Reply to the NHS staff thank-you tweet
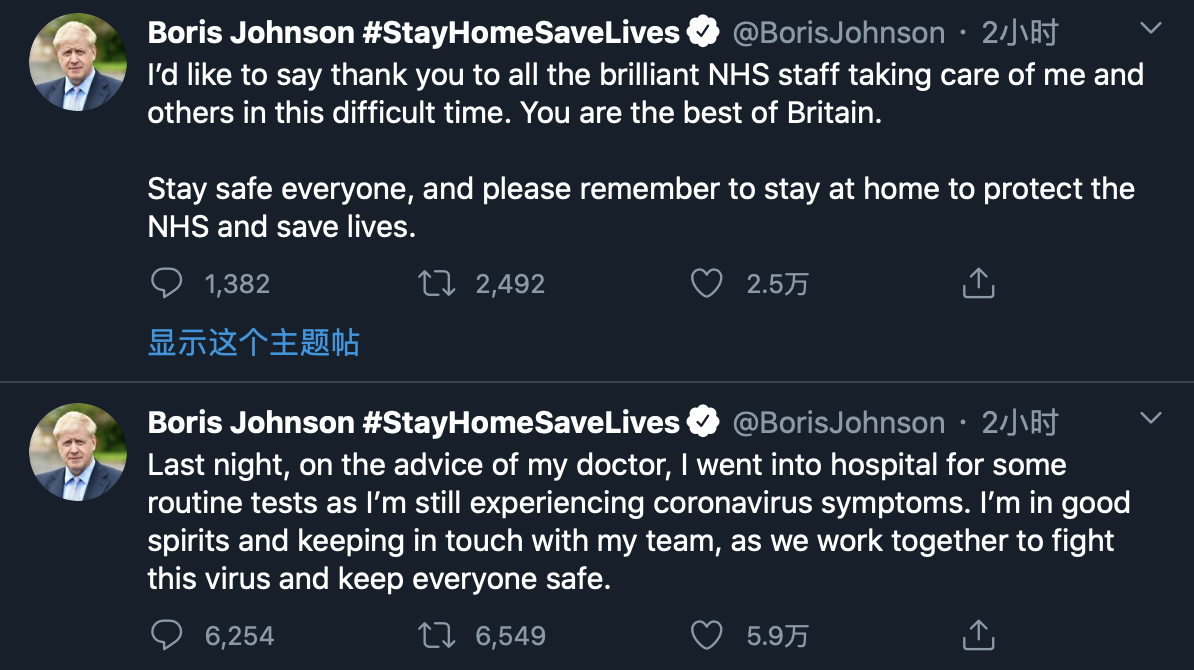Viewport: 1194px width, 670px height. tap(166, 284)
